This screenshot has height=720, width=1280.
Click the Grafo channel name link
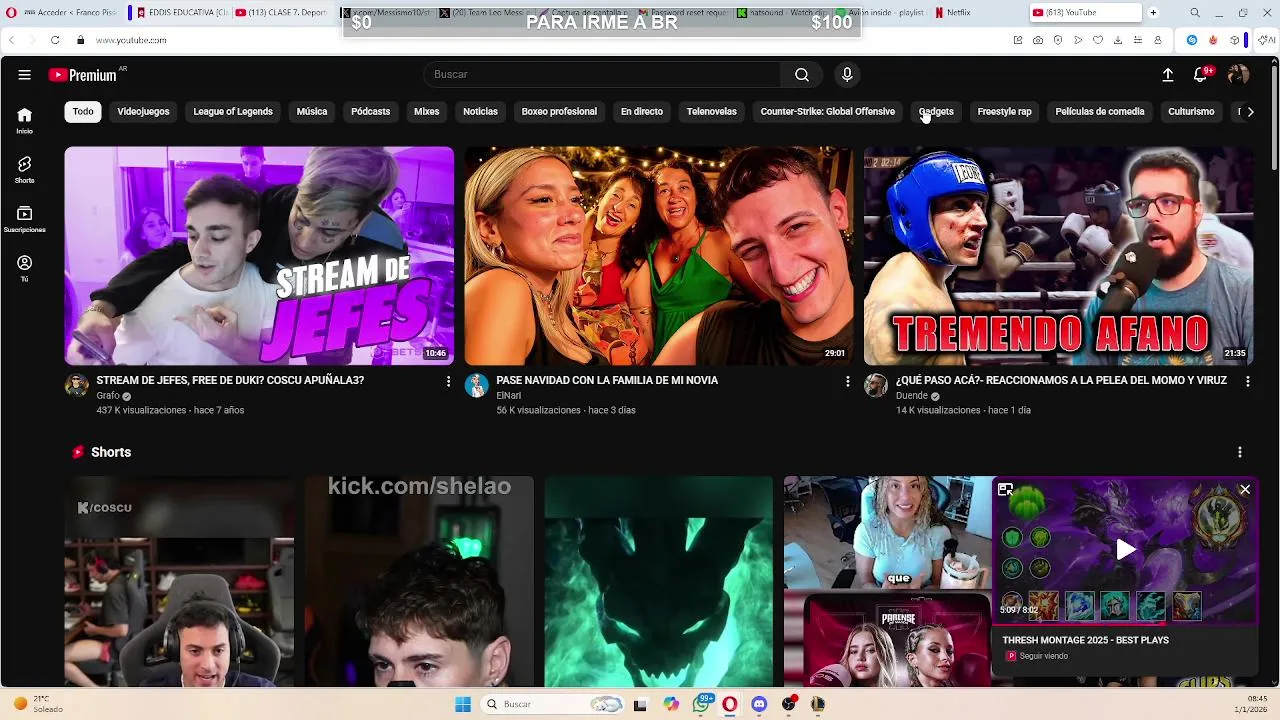[x=108, y=396]
